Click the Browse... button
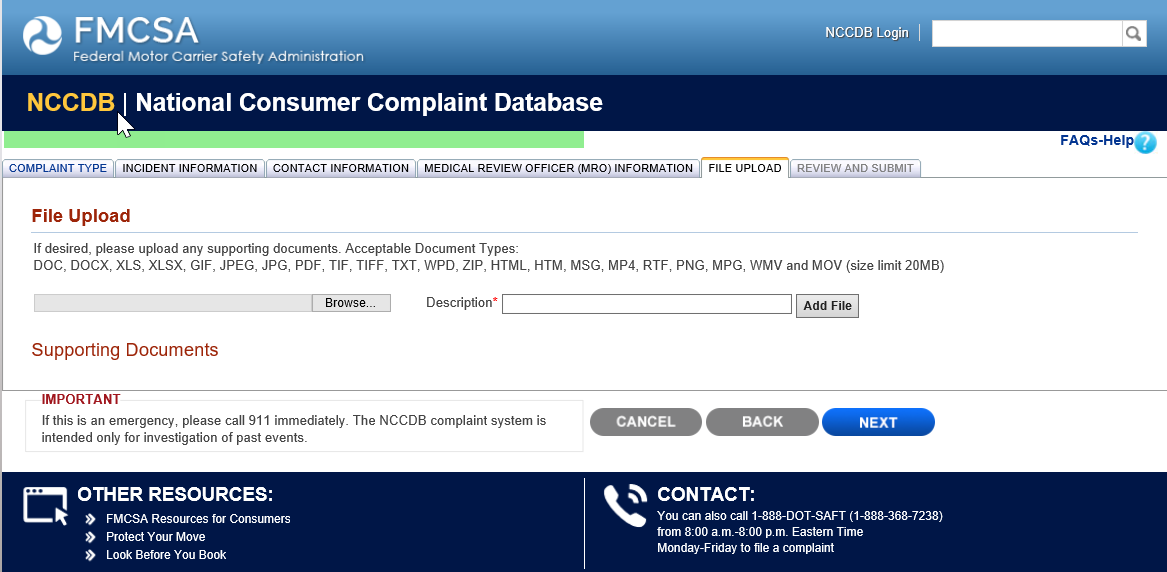Image resolution: width=1167 pixels, height=572 pixels. [351, 303]
